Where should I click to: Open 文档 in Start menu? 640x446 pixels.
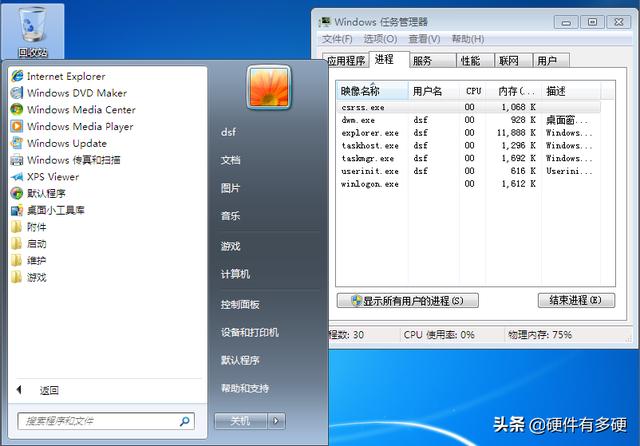(230, 160)
